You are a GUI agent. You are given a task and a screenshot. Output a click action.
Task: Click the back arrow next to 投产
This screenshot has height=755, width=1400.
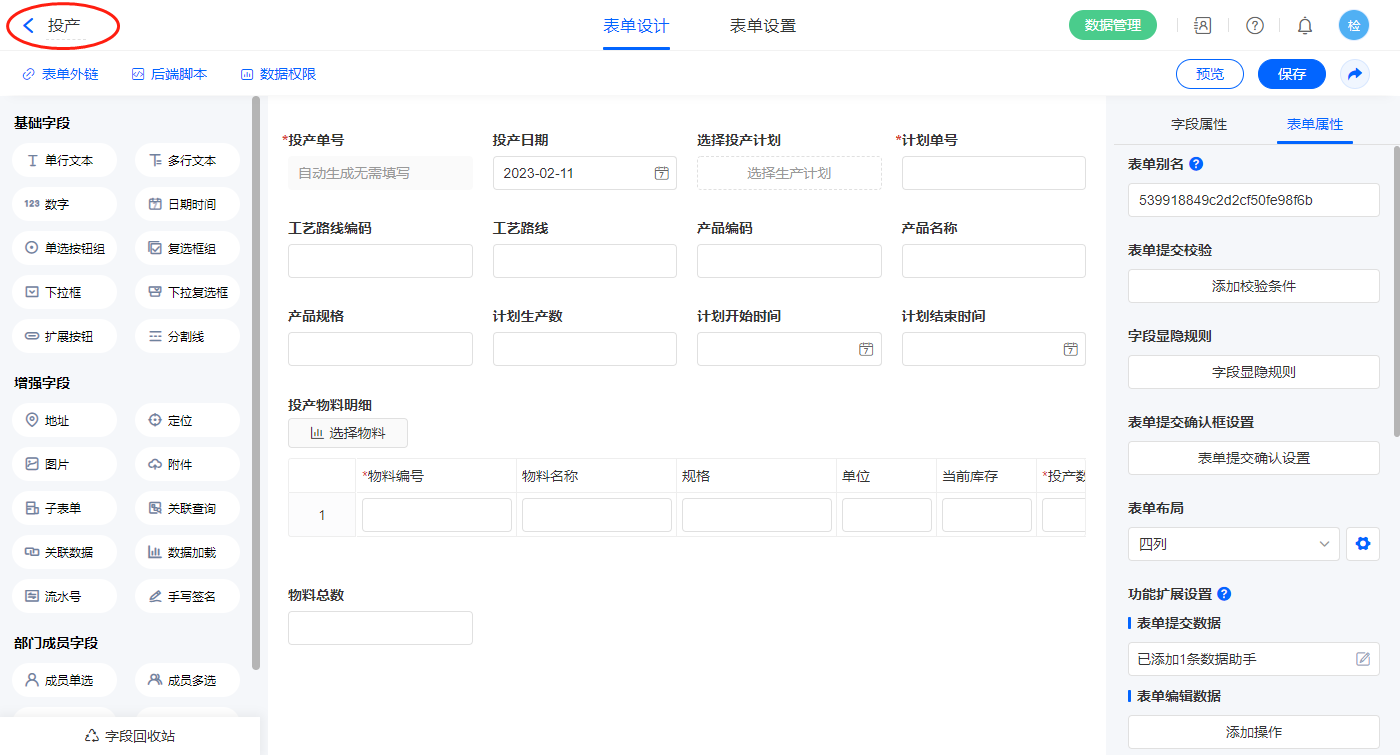28,26
